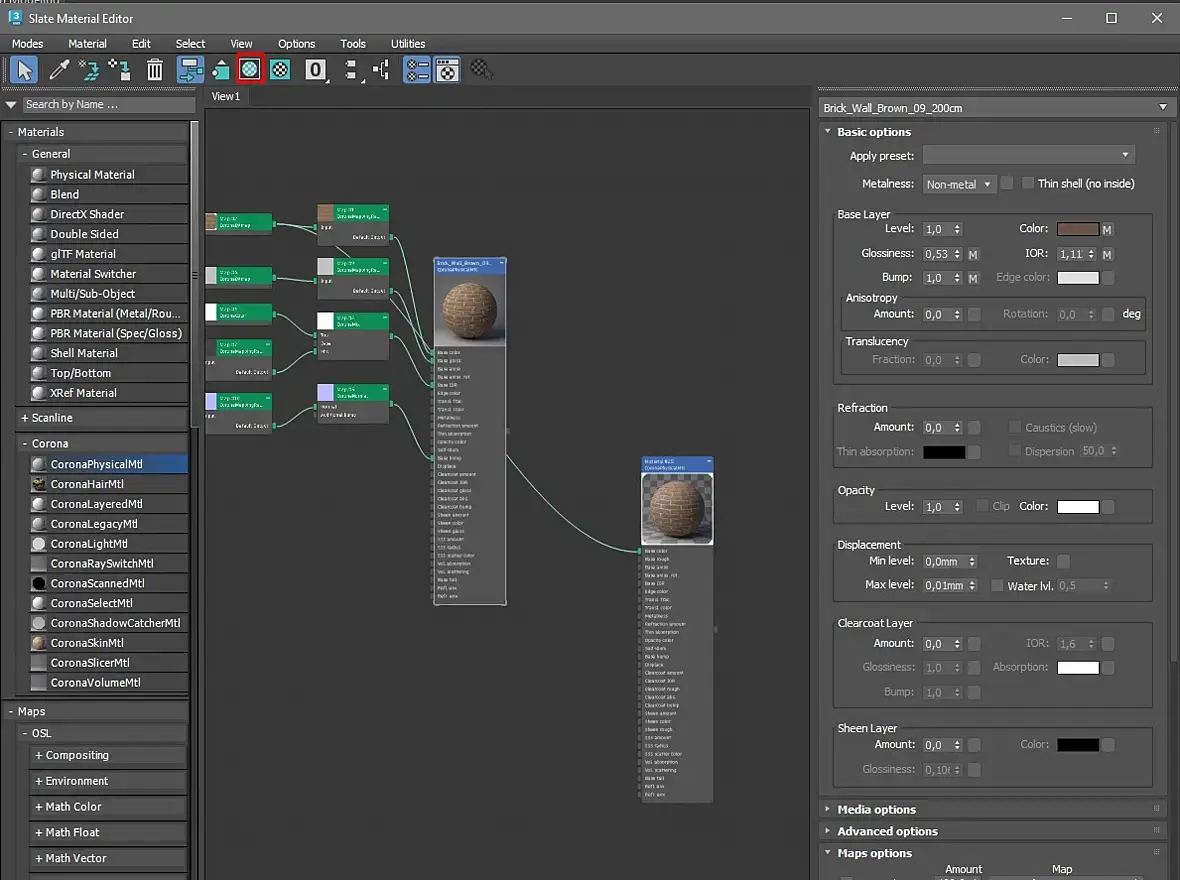Toggle Show Shaded Material in Viewport
This screenshot has height=880, width=1180.
pyautogui.click(x=250, y=69)
